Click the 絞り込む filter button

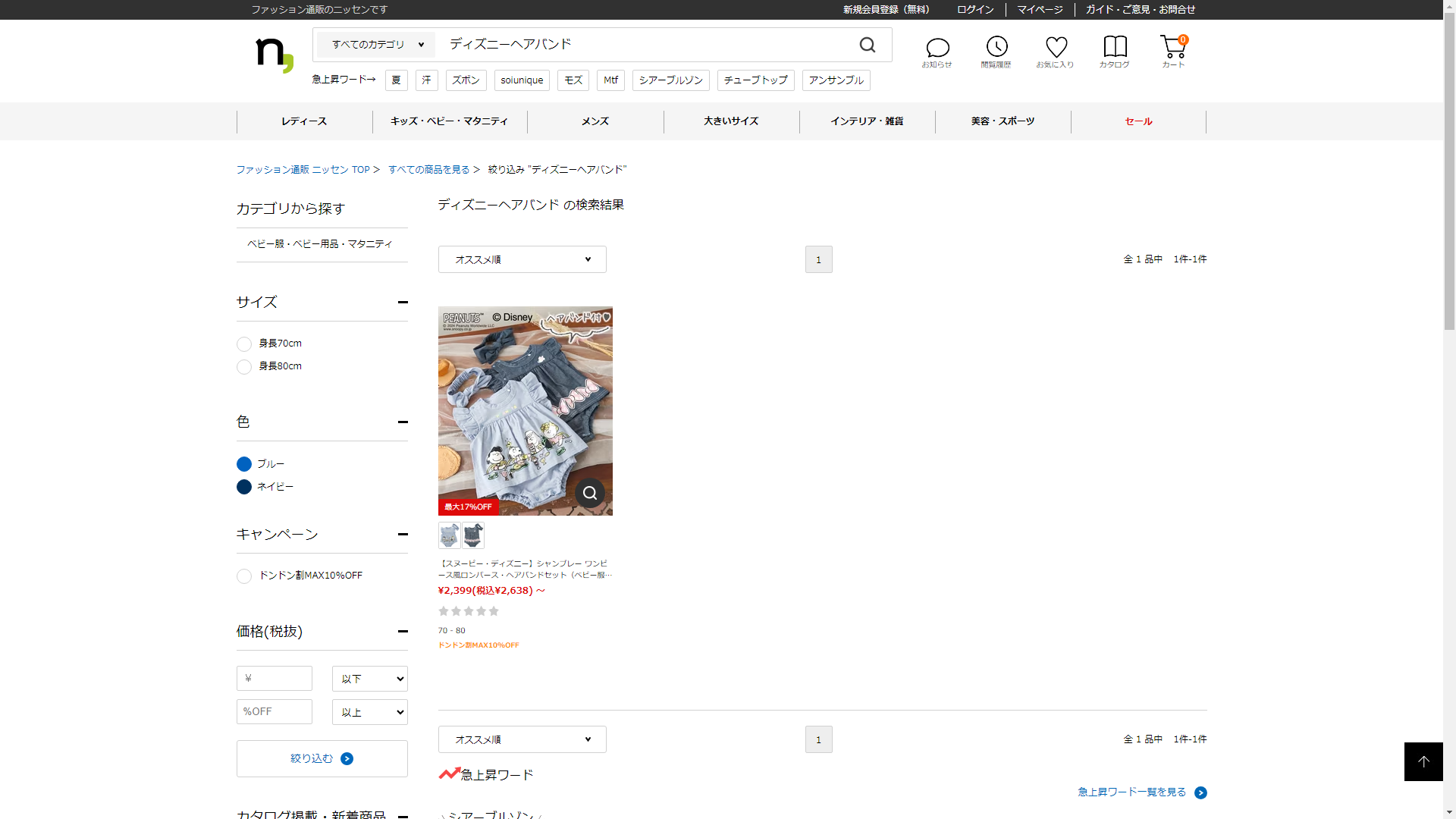coord(322,758)
